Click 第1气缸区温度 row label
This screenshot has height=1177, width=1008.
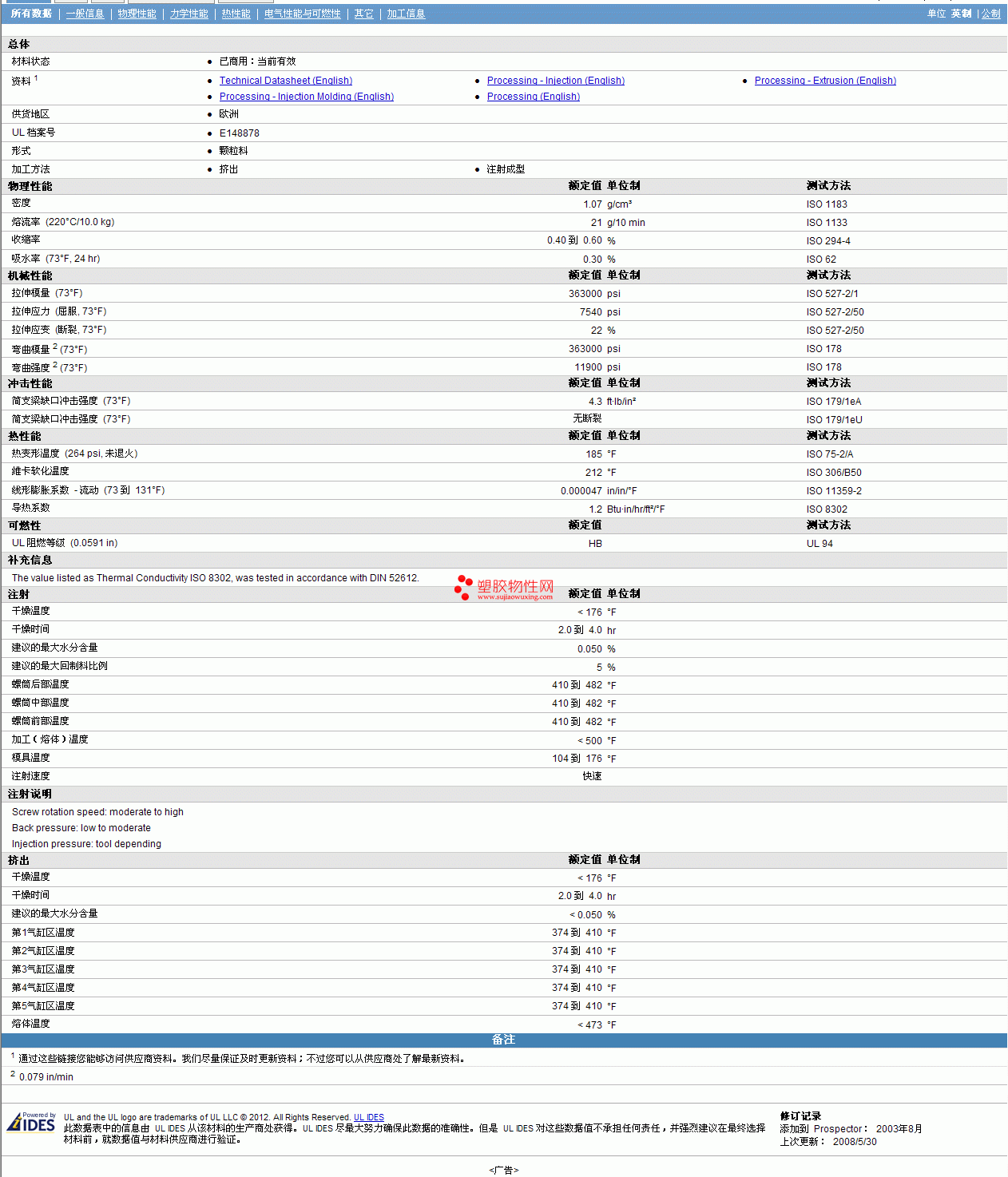pos(43,933)
